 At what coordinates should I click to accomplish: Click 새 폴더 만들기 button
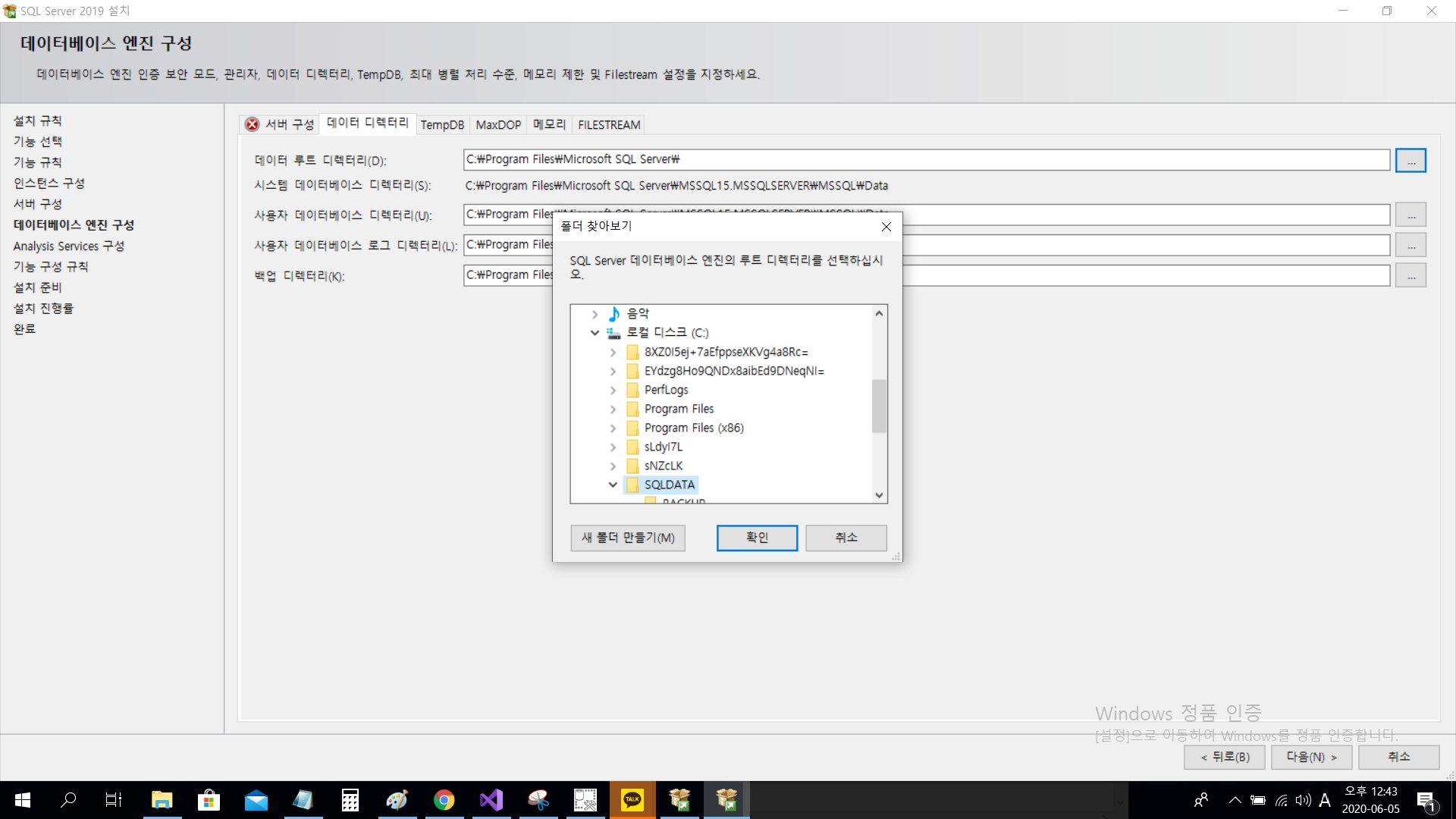[x=627, y=538]
